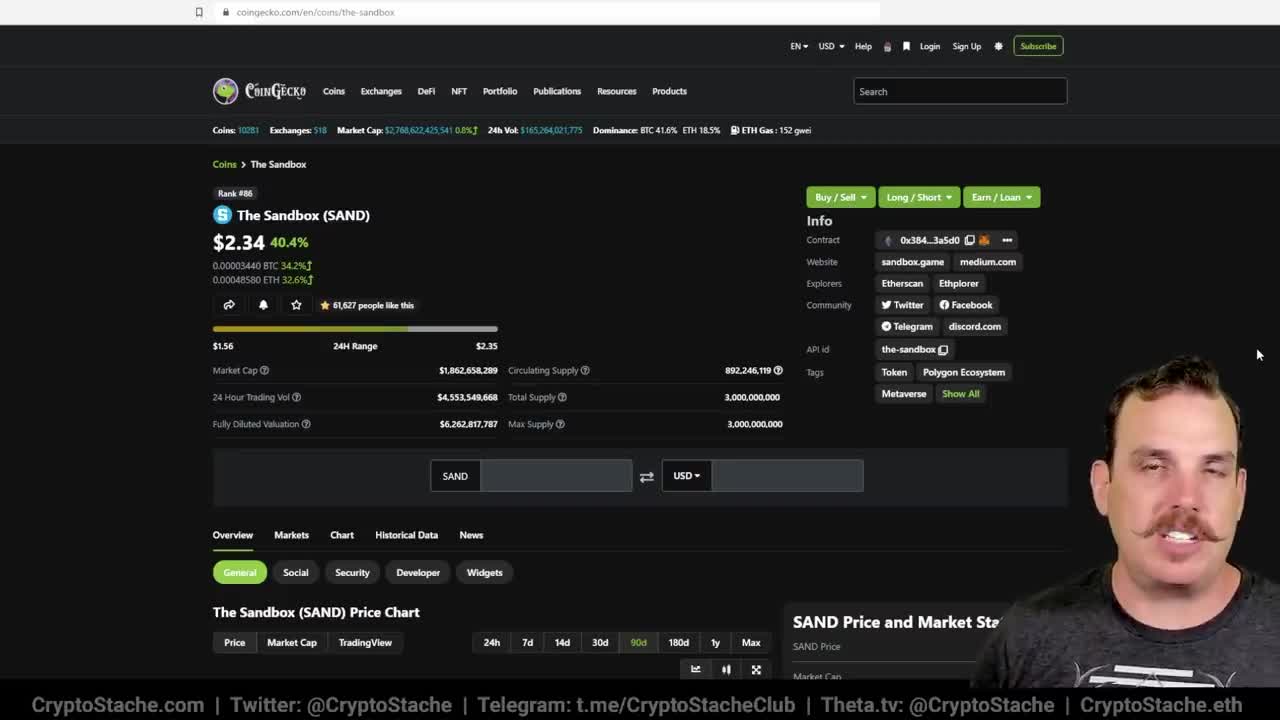This screenshot has height=720, width=1280.
Task: Open the Coins navigation menu
Action: click(334, 91)
